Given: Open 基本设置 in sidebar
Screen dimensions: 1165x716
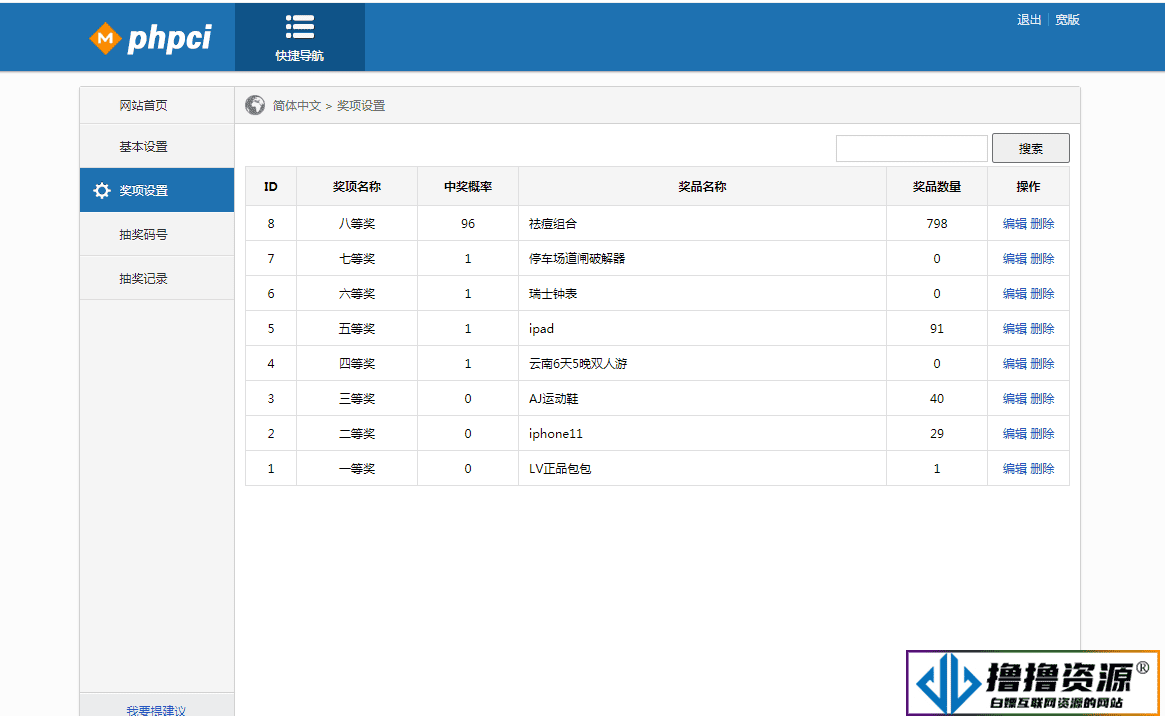Looking at the screenshot, I should coord(157,146).
